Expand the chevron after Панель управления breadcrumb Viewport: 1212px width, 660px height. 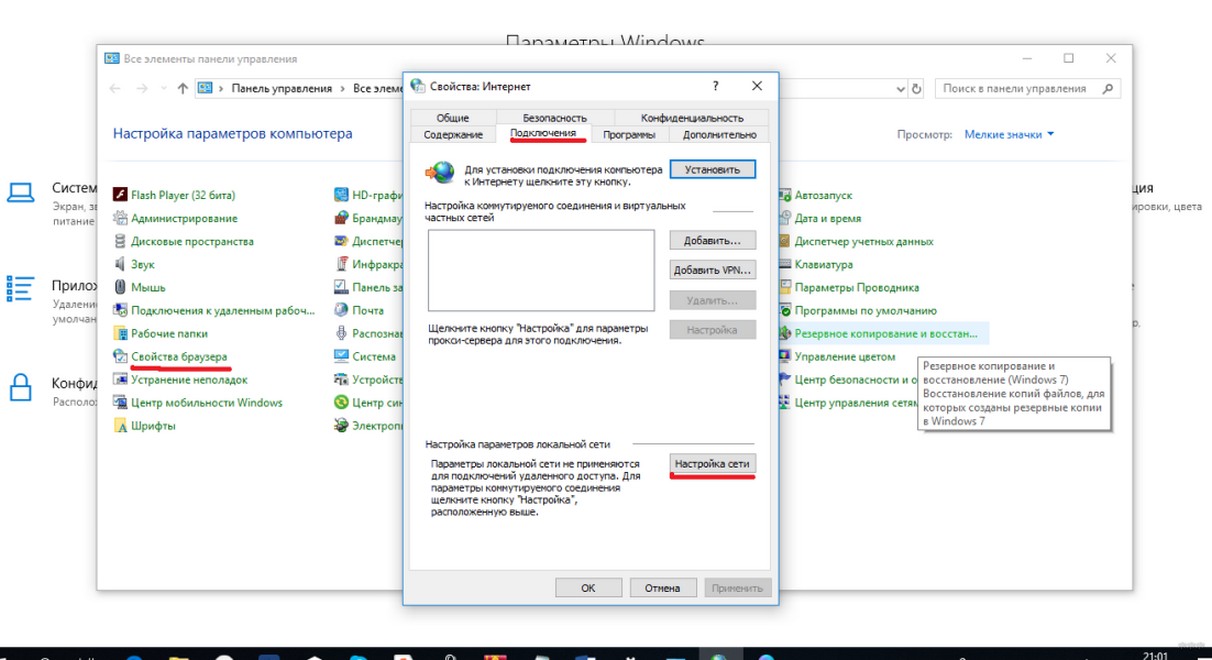tap(342, 89)
